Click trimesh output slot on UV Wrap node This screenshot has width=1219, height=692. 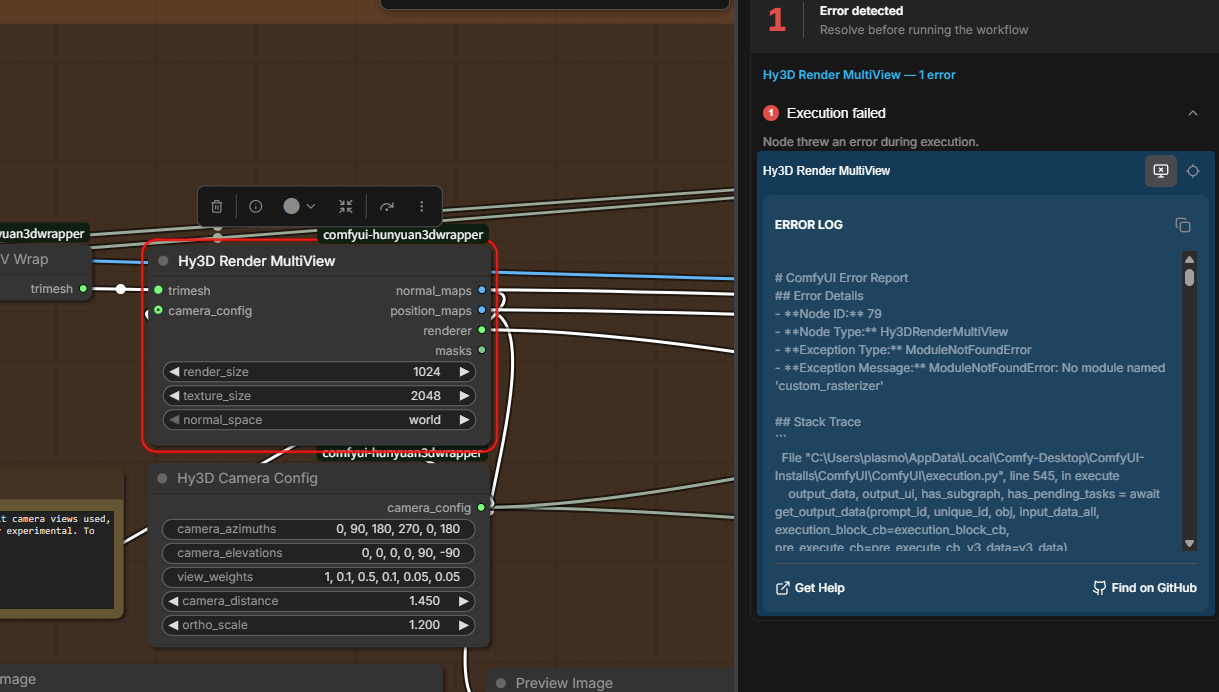coord(83,289)
